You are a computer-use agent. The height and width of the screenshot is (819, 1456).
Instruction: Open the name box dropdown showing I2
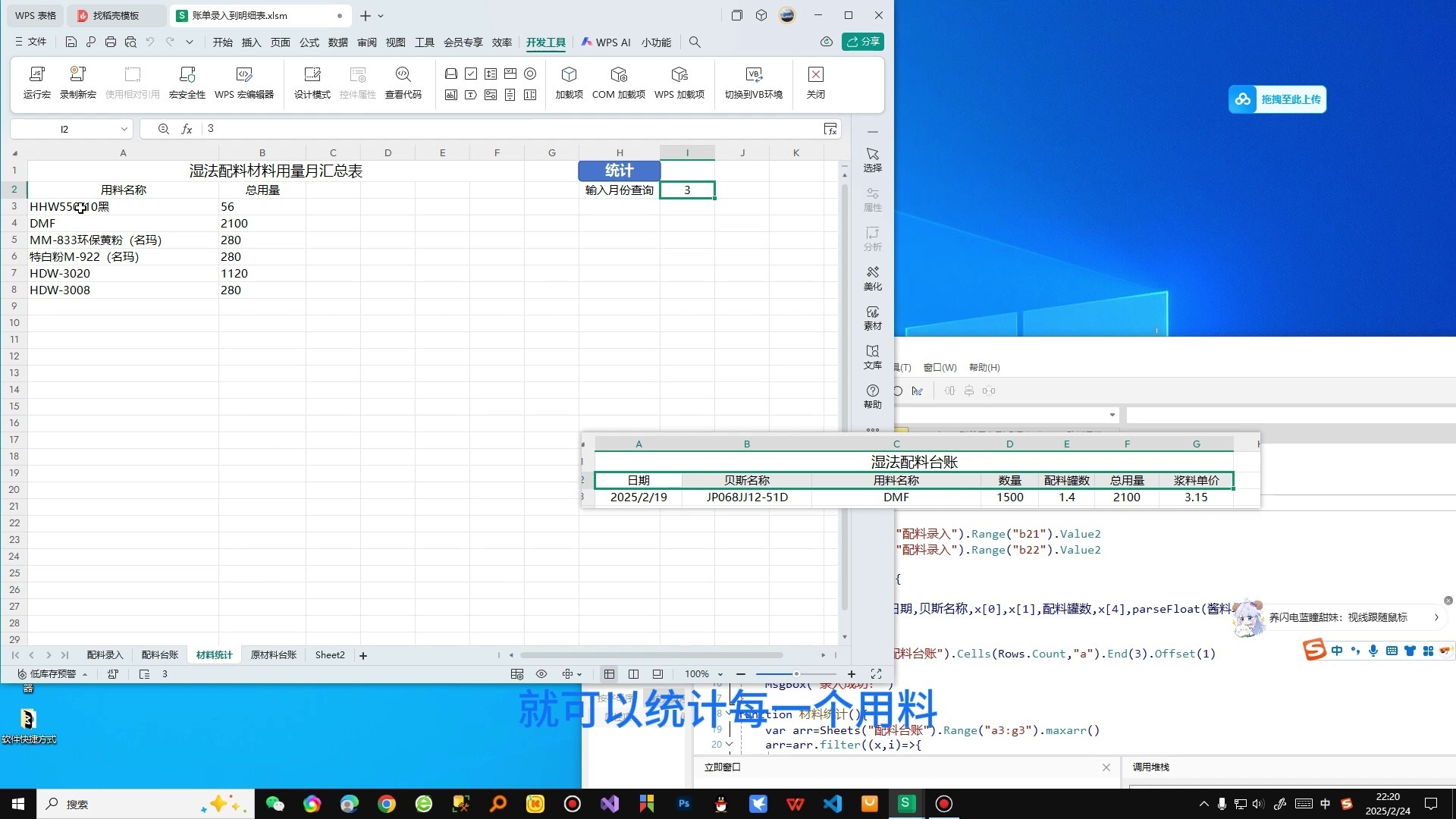pyautogui.click(x=124, y=129)
